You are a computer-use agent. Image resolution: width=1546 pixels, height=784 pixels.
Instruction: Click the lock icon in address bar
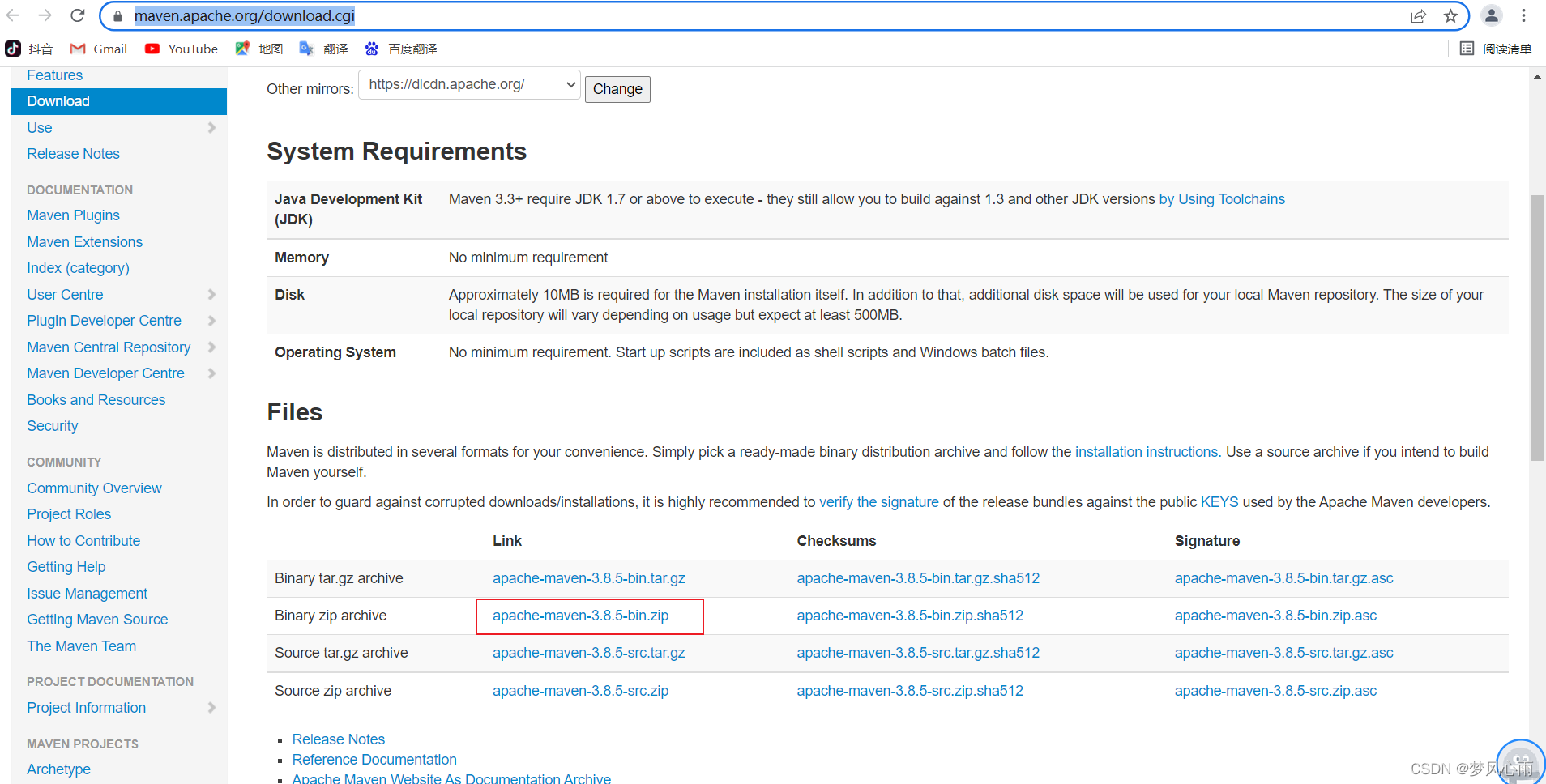[x=118, y=16]
